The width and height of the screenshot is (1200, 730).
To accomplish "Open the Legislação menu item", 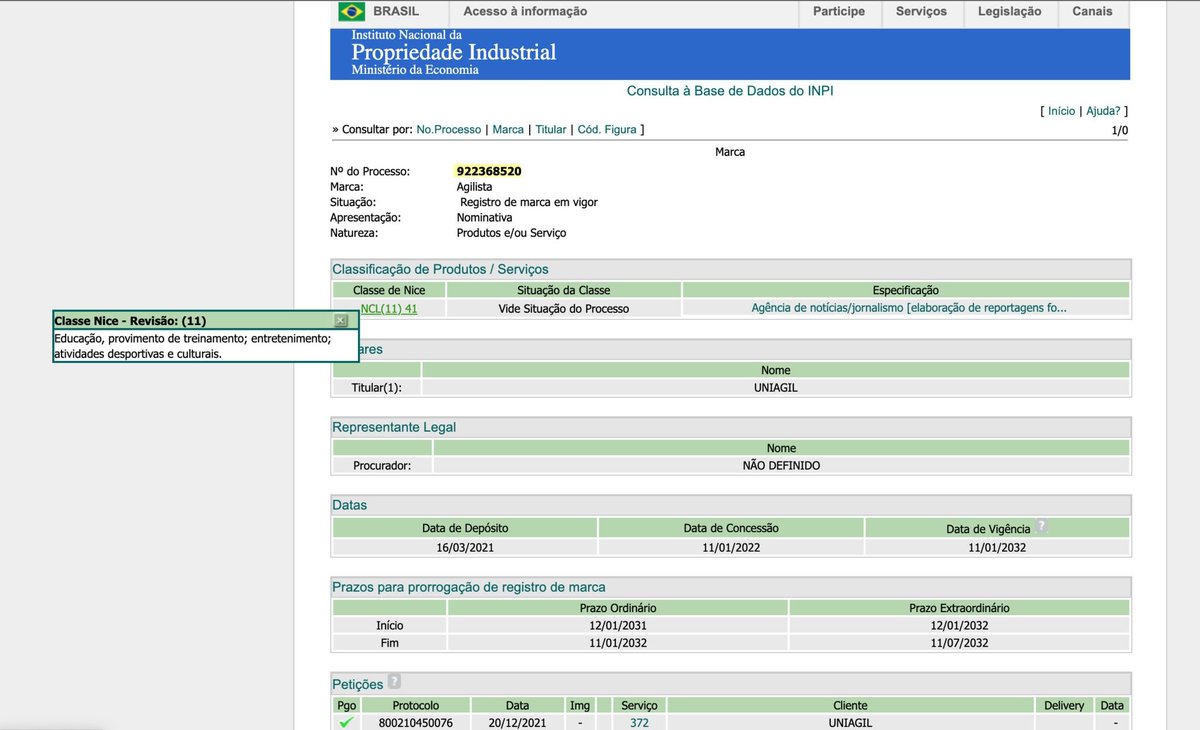I will coord(1009,12).
